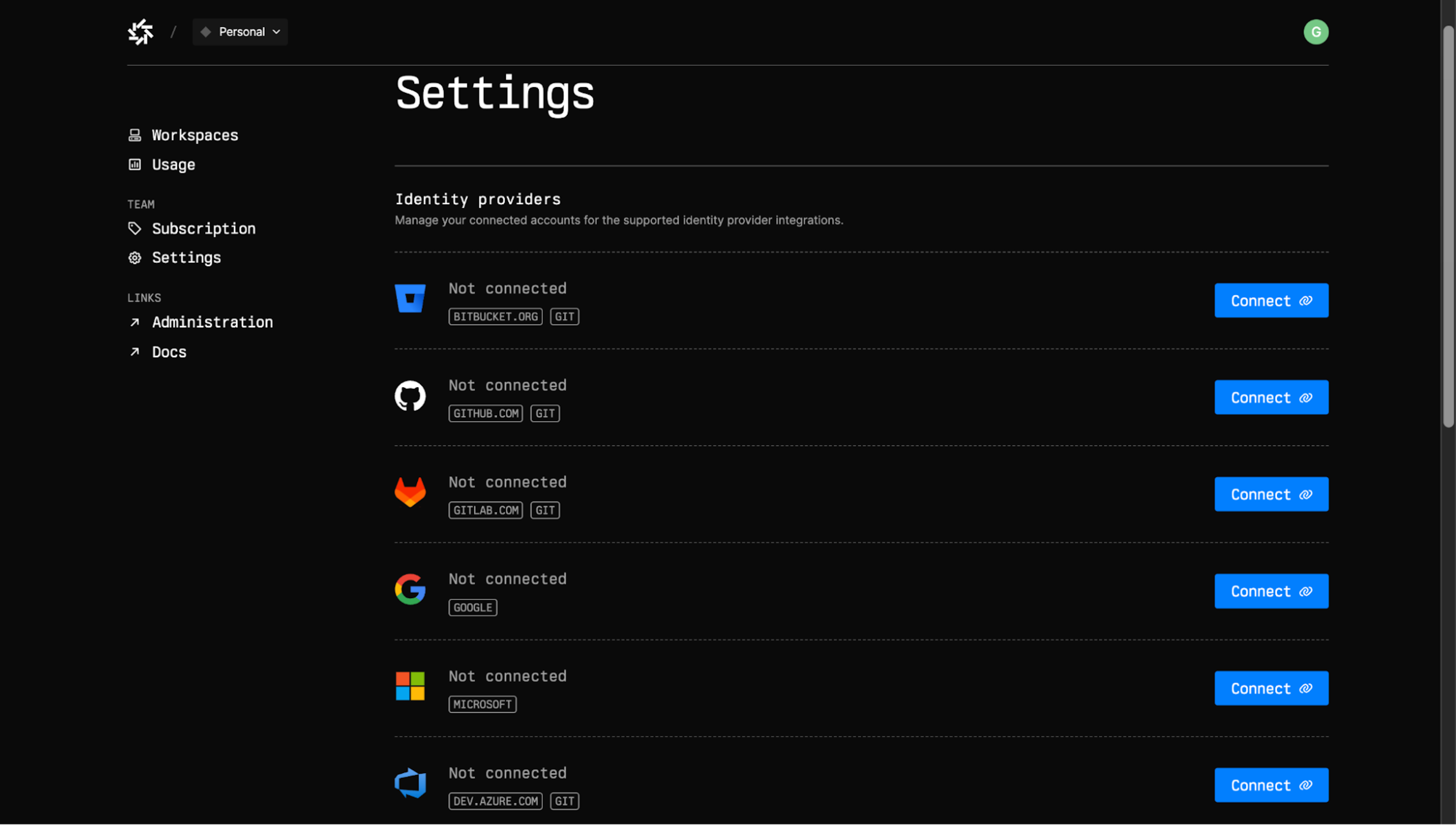Click the GitLab fox logo
This screenshot has height=825, width=1456.
410,492
